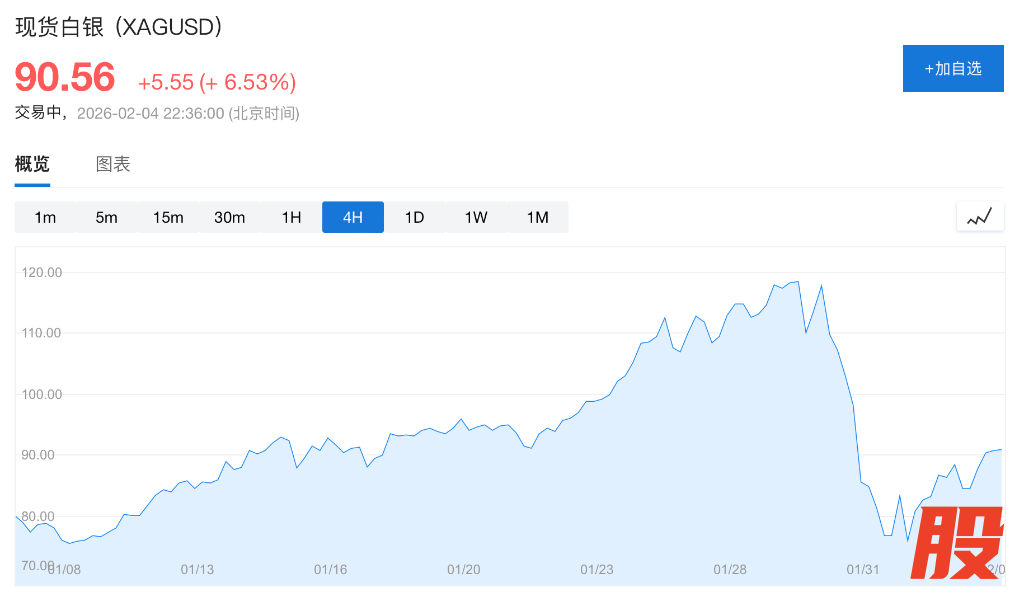Click the 01/23 date on the x-axis
This screenshot has width=1024, height=598.
597,569
